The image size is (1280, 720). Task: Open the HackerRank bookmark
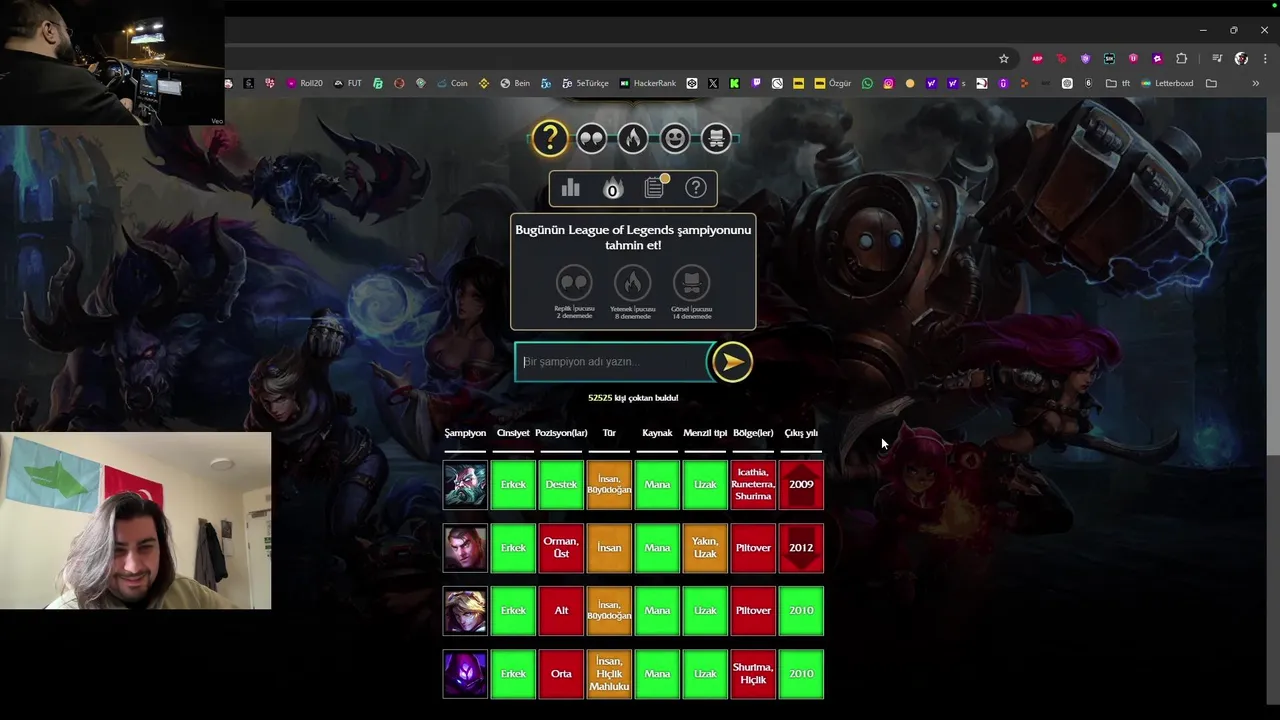pyautogui.click(x=648, y=84)
